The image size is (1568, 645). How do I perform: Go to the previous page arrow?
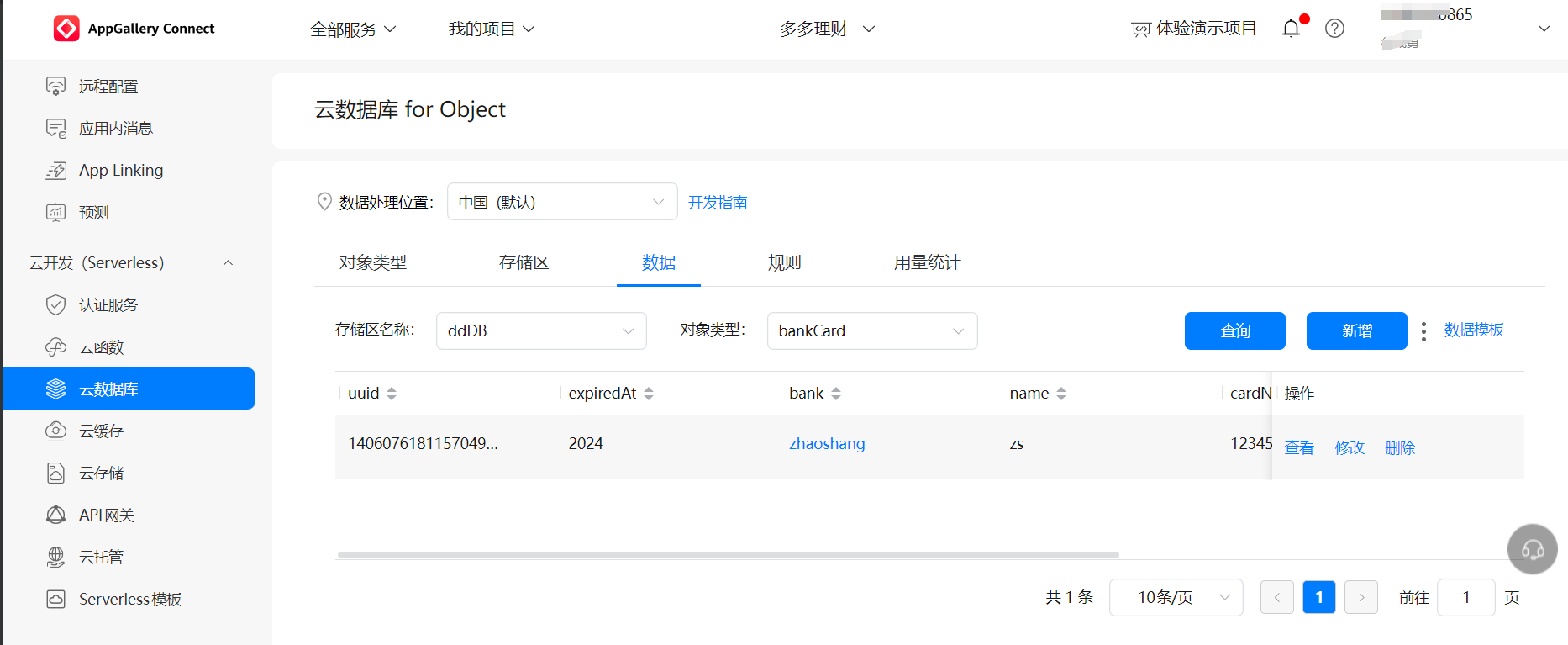(1277, 597)
